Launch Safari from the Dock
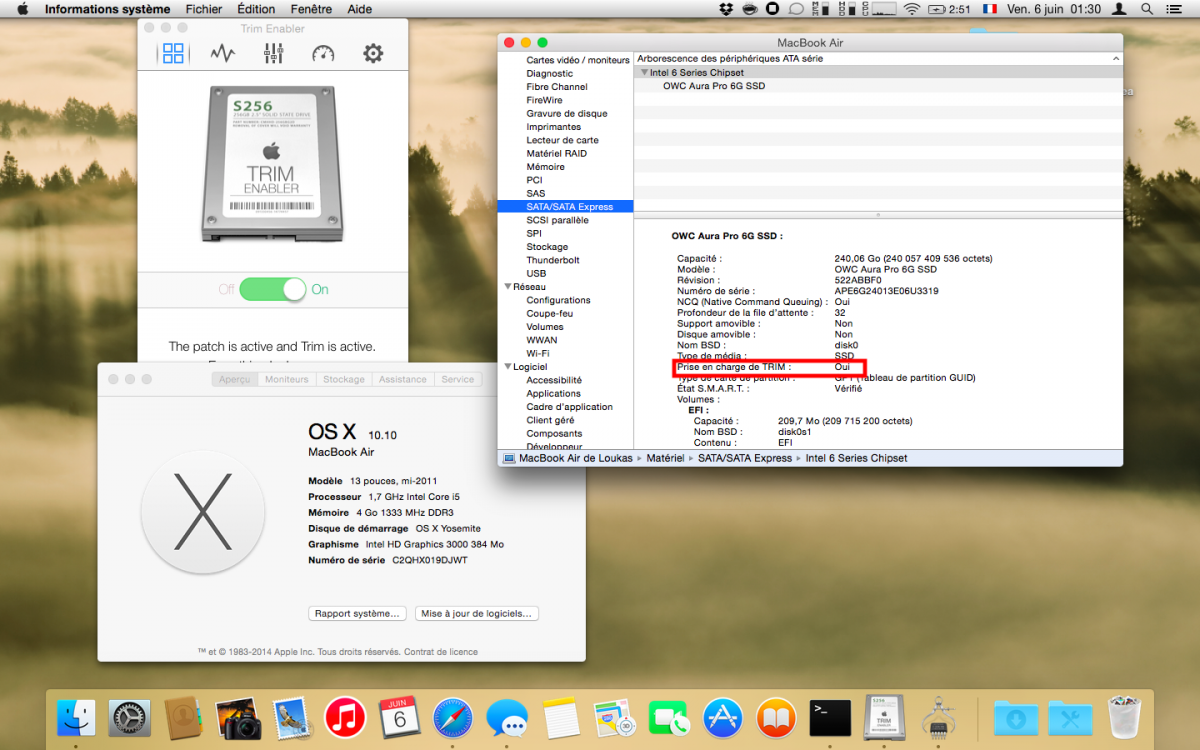Screen dimensions: 1200x750 pyautogui.click(x=453, y=717)
